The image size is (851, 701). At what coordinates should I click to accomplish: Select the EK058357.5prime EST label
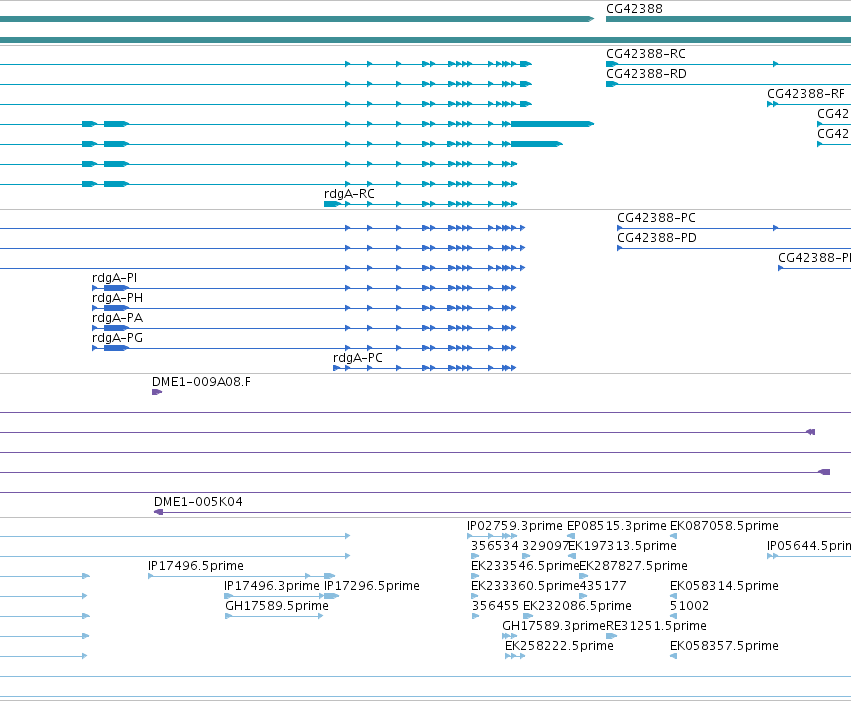coord(724,646)
